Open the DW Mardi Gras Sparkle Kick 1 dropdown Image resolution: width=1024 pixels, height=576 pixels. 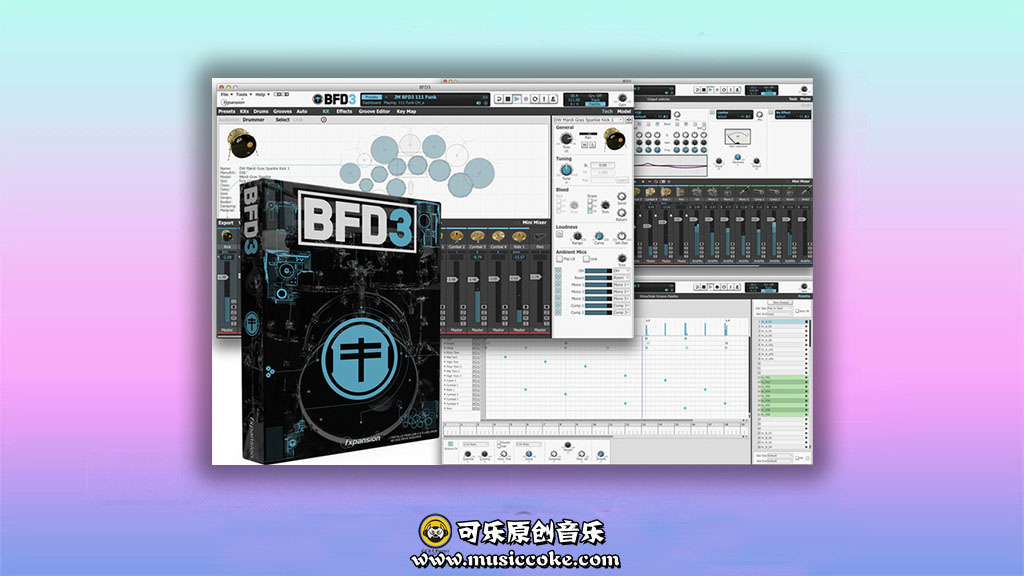(590, 120)
